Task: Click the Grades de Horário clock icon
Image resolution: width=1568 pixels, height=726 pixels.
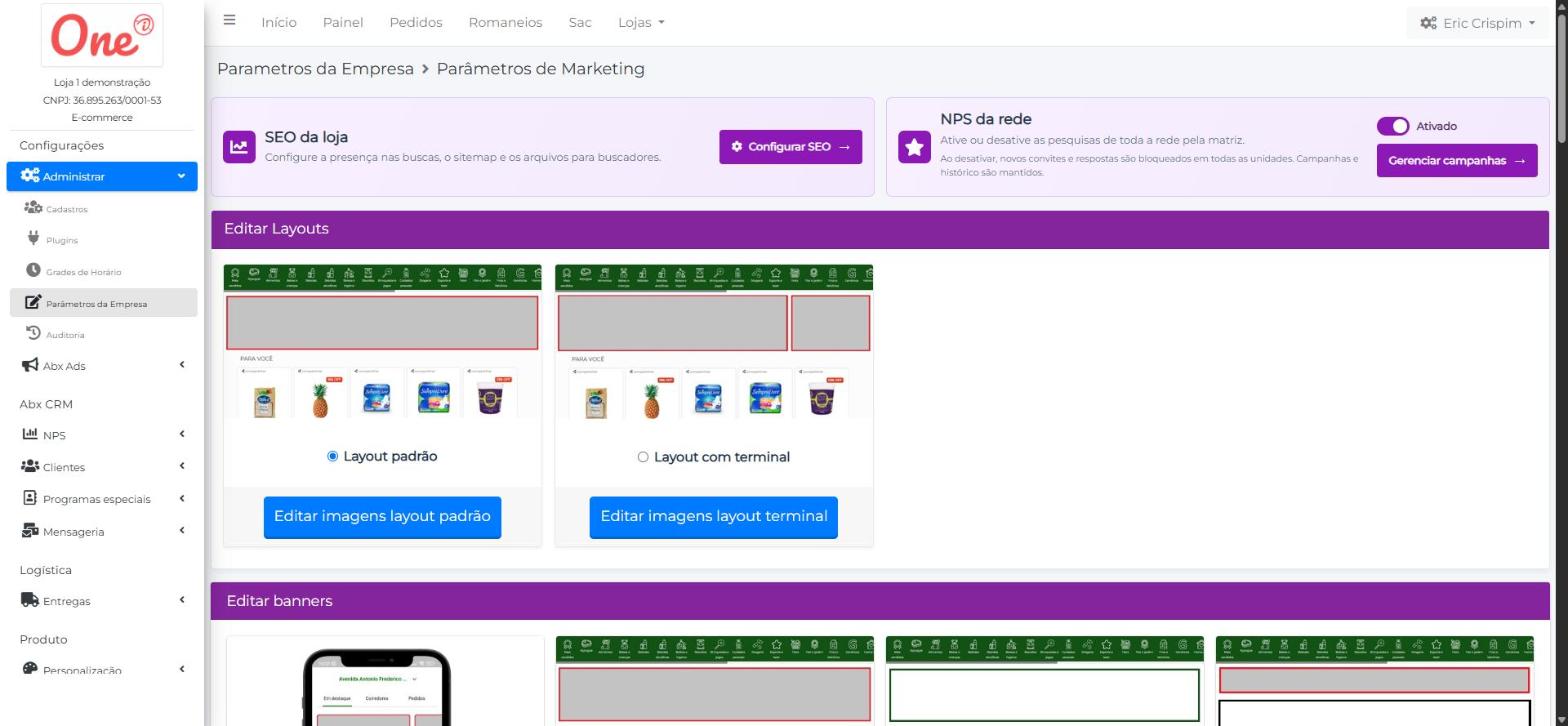Action: [x=33, y=271]
